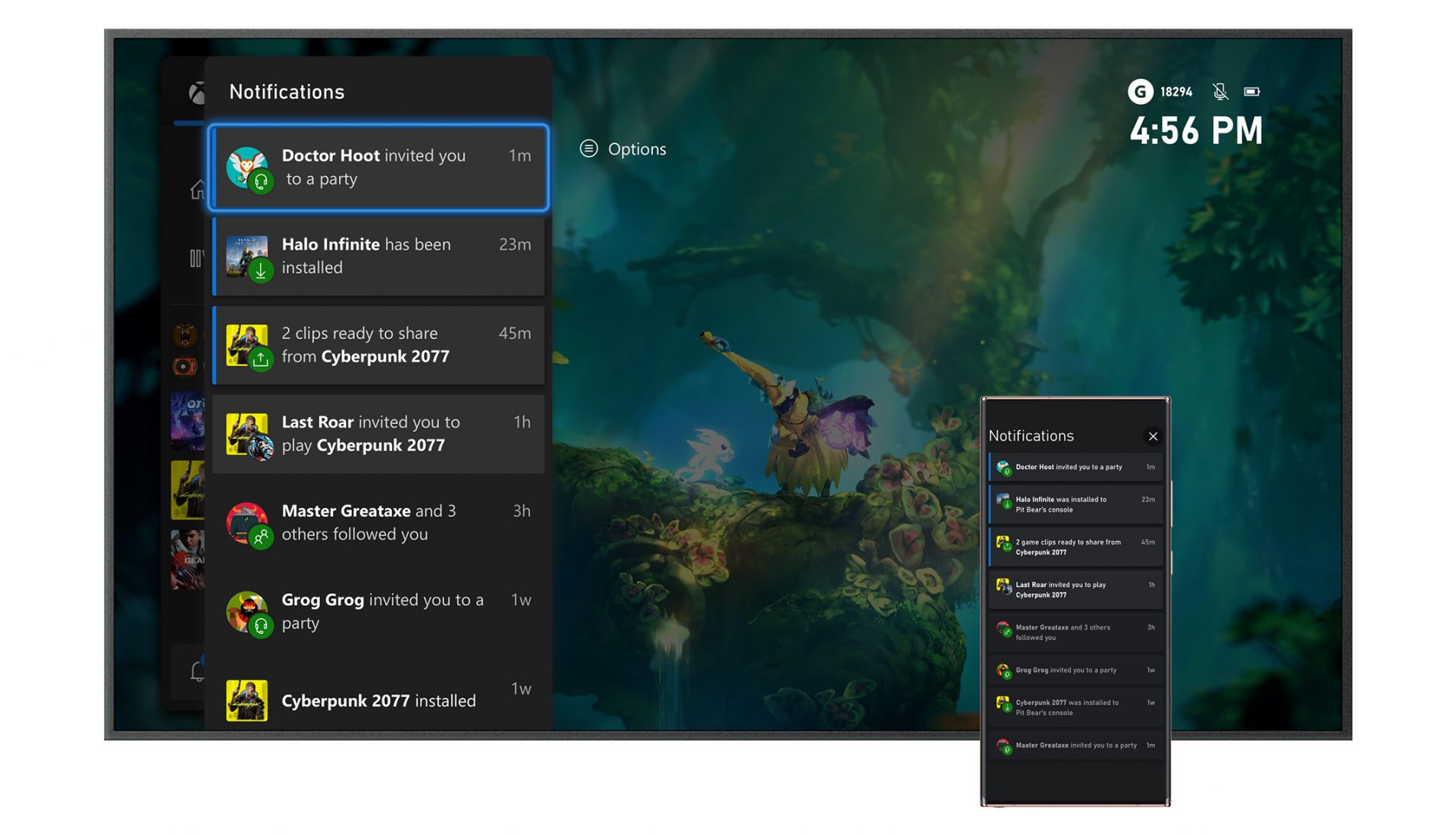Screen dimensions: 1456x835
Task: Select the Halo Infinite has been installed notification
Action: click(x=378, y=256)
